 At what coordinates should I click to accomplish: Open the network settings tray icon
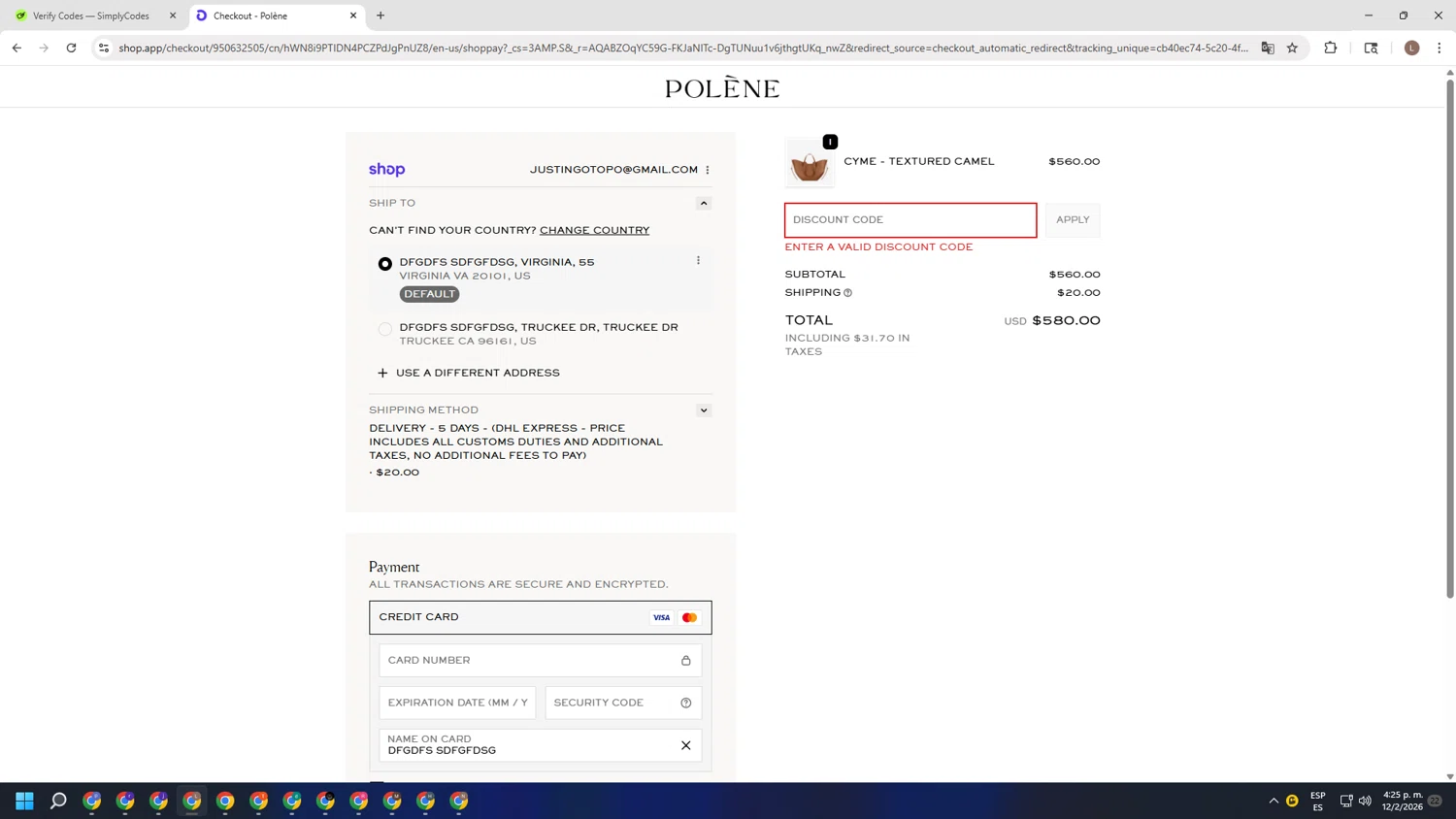pyautogui.click(x=1346, y=801)
